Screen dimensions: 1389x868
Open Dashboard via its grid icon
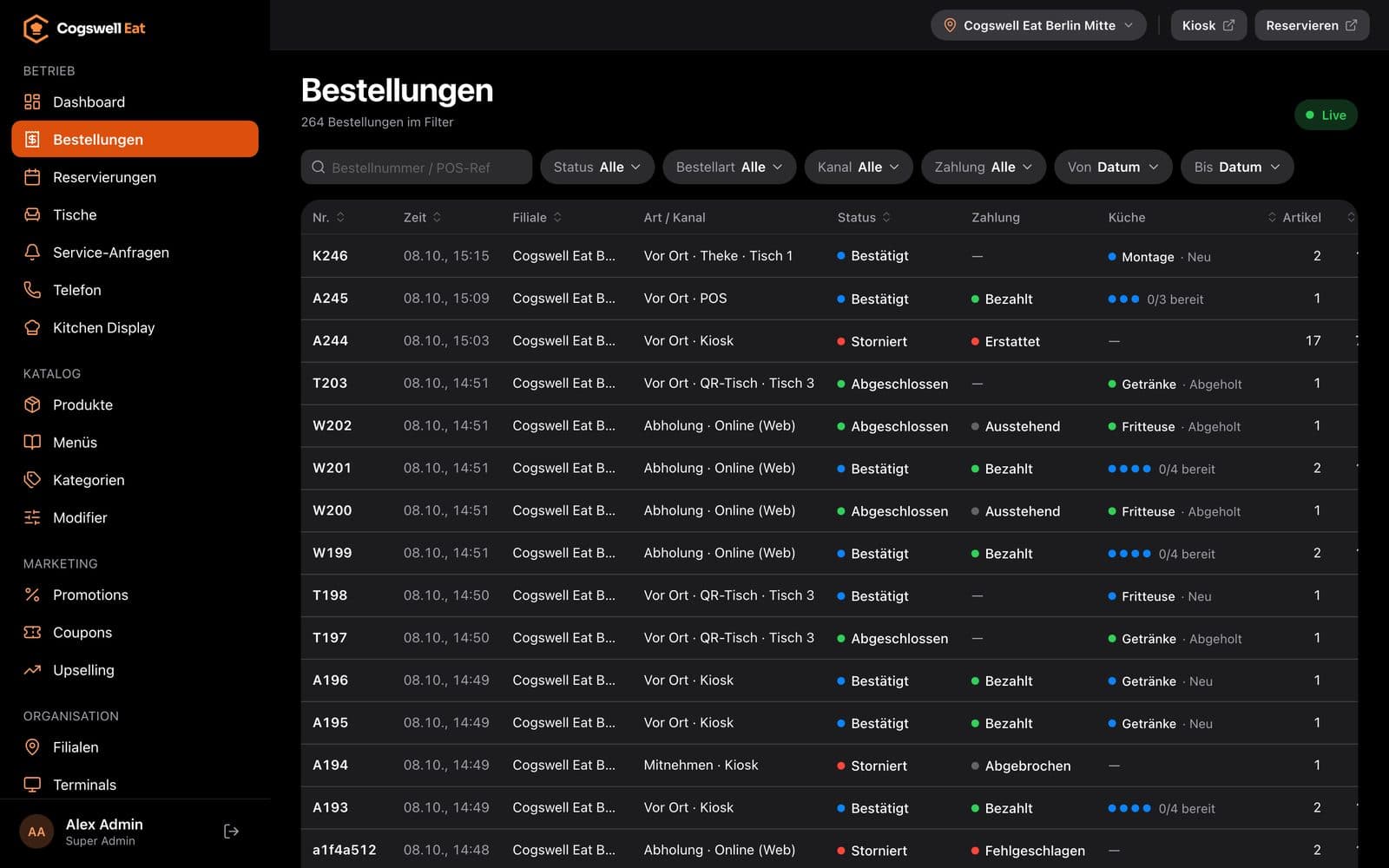coord(32,102)
